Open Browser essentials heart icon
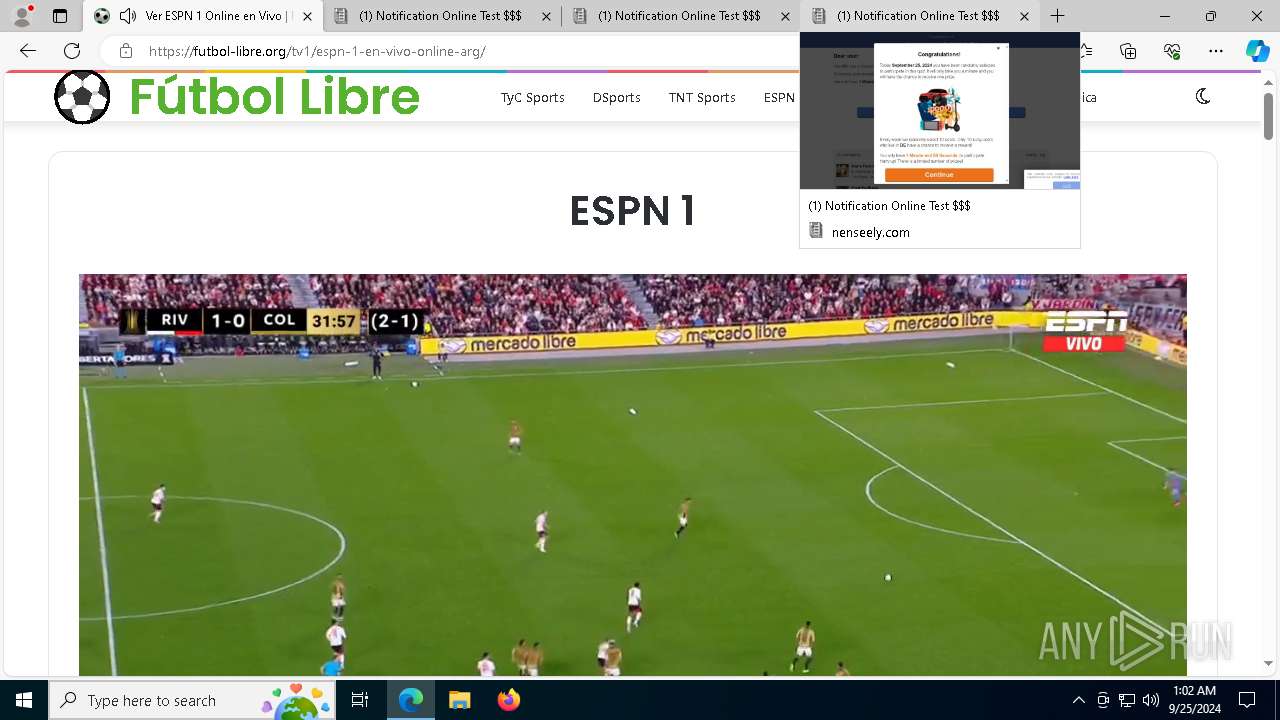1280x720 pixels. point(1172,51)
